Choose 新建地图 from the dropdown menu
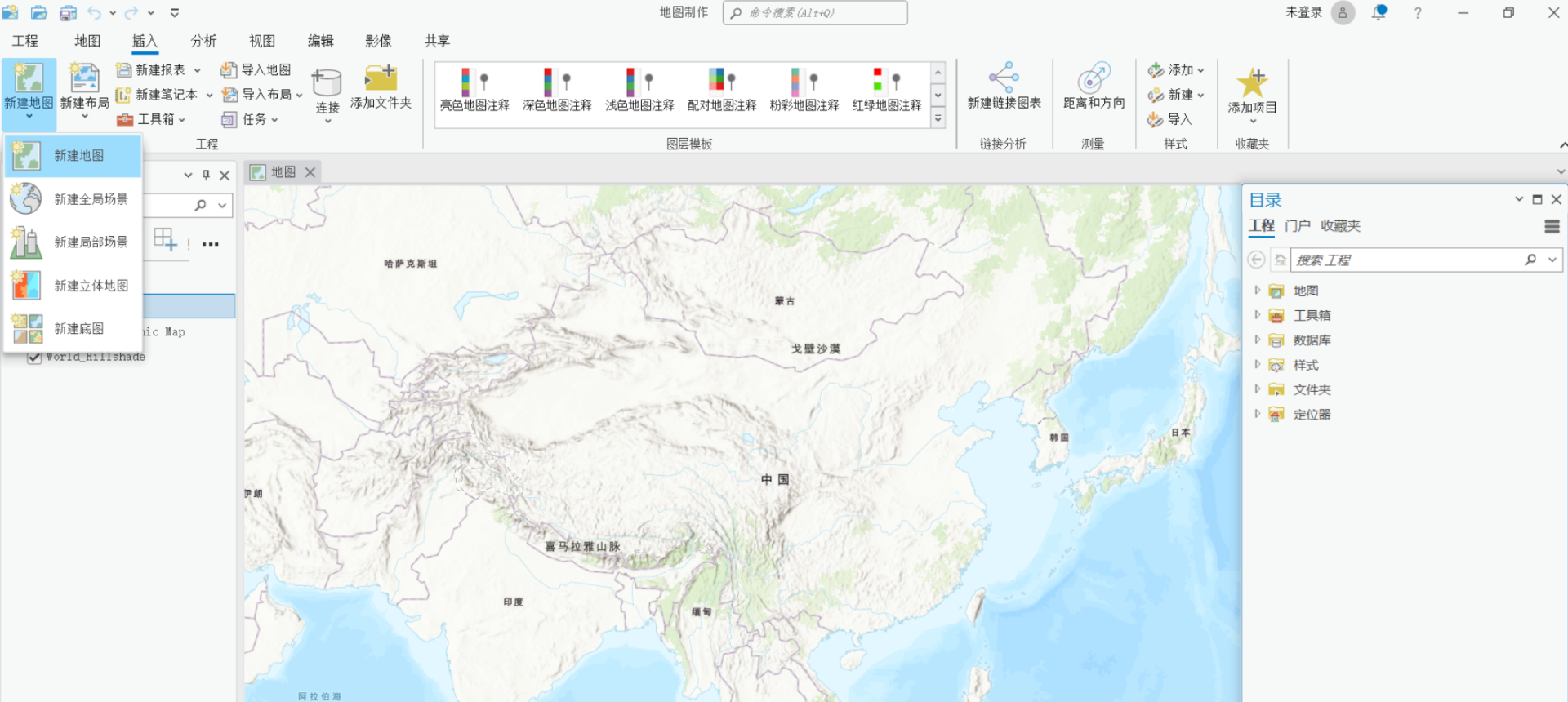 coord(73,156)
